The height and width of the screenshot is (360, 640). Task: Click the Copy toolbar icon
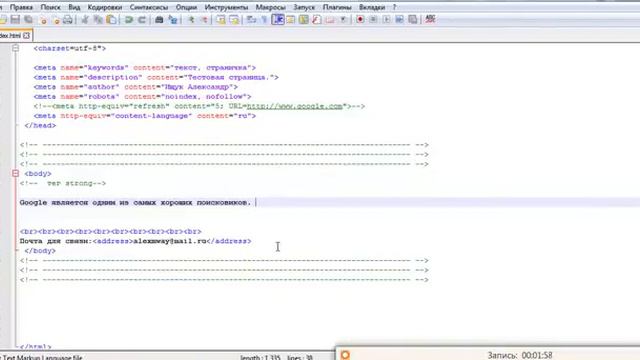coord(98,19)
